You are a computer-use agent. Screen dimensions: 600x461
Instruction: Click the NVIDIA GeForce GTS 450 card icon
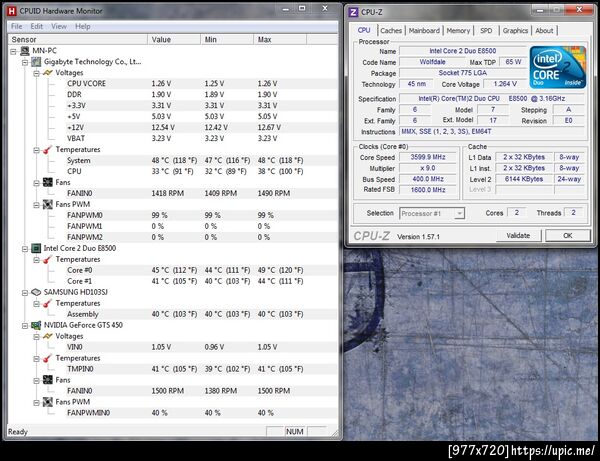coord(36,325)
